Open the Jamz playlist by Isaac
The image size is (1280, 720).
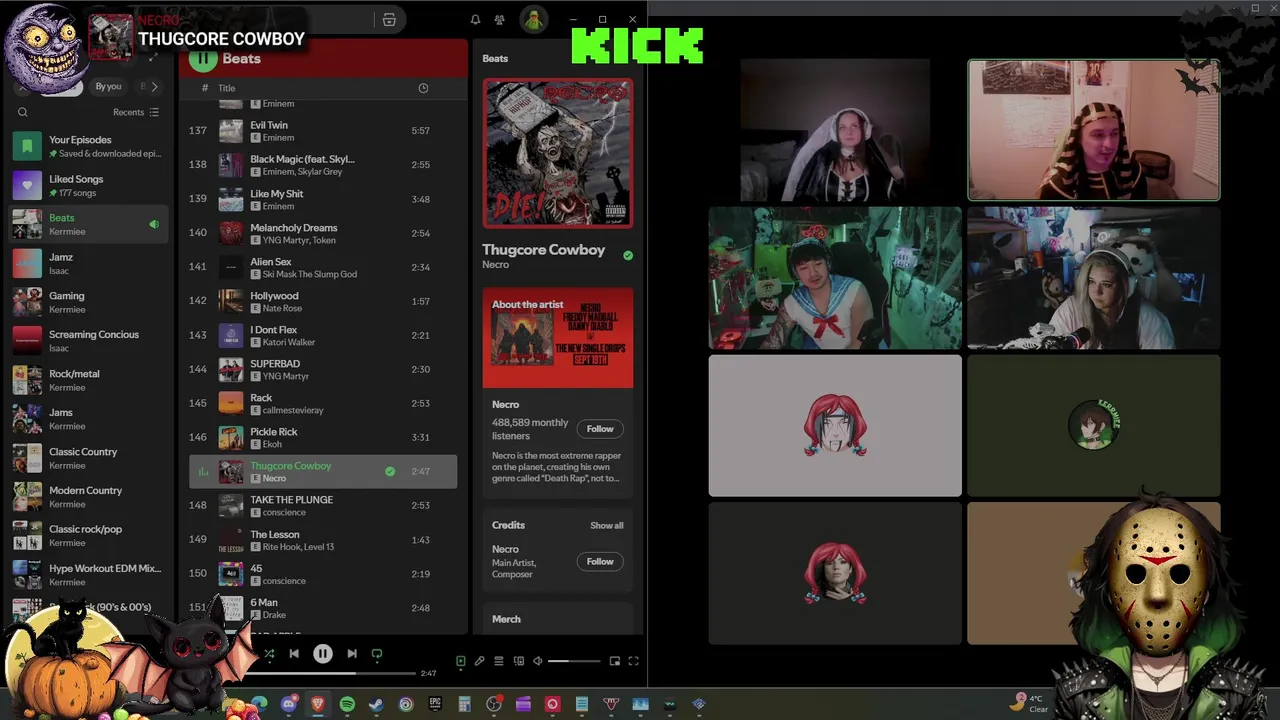tap(90, 263)
